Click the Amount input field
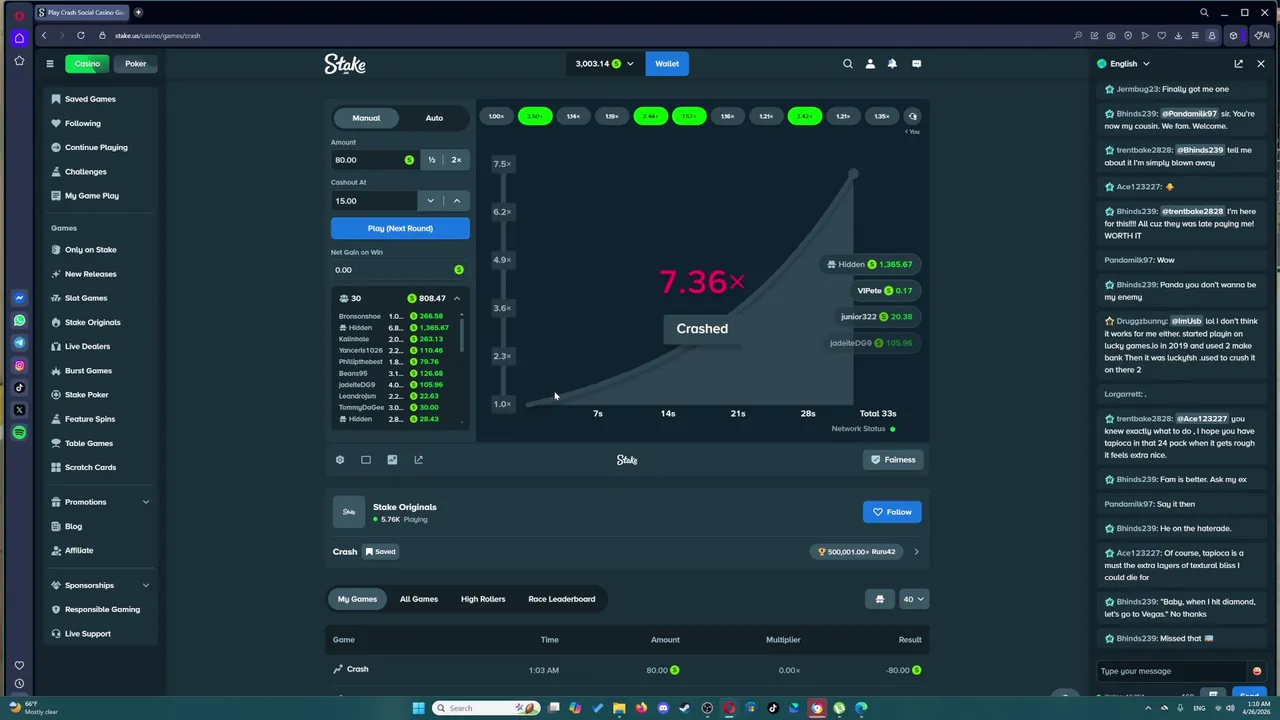The width and height of the screenshot is (1280, 720). pos(374,160)
